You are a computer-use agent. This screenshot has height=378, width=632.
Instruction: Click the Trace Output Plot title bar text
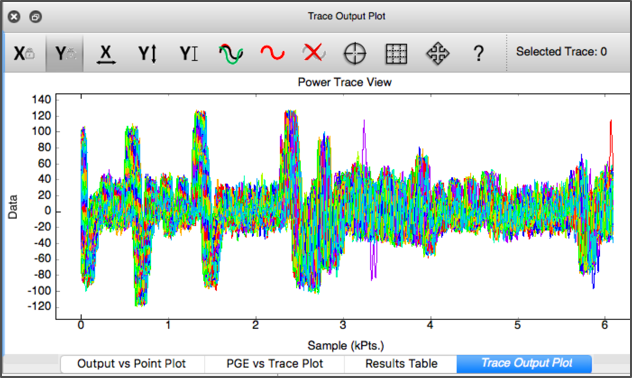point(347,16)
